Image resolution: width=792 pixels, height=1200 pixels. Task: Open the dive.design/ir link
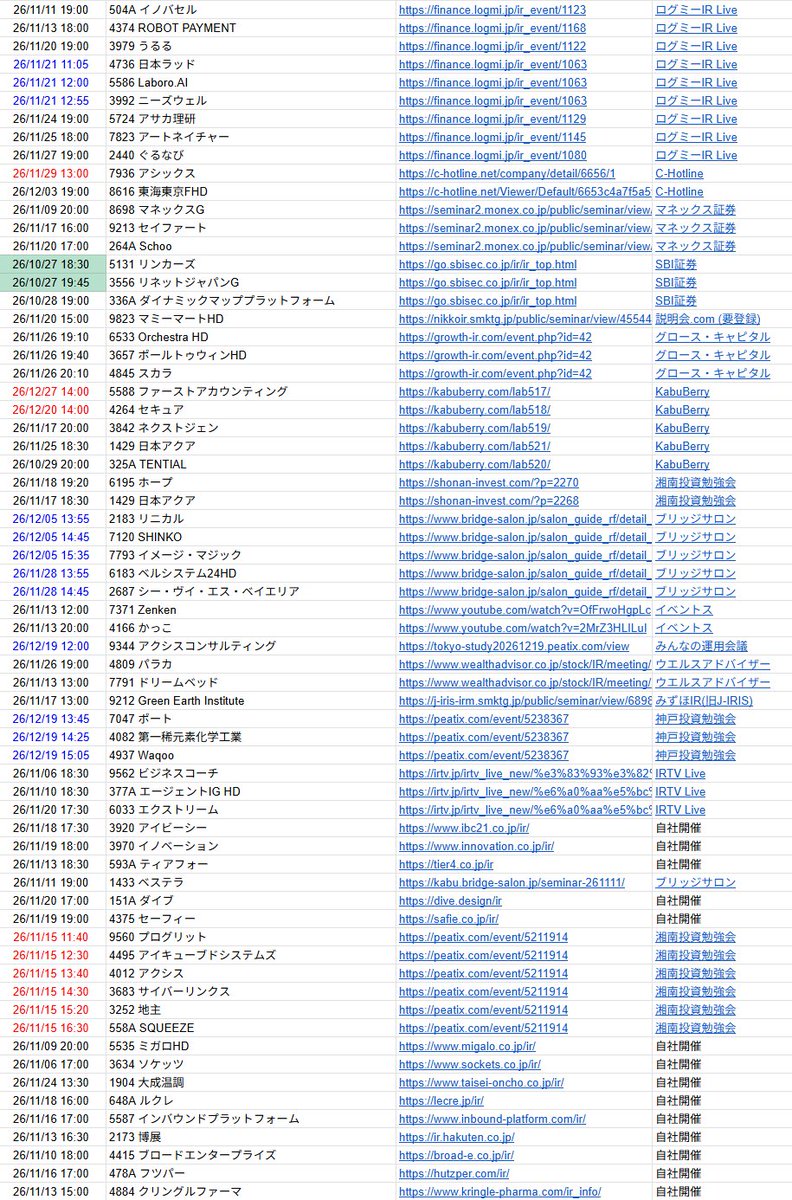click(x=450, y=901)
